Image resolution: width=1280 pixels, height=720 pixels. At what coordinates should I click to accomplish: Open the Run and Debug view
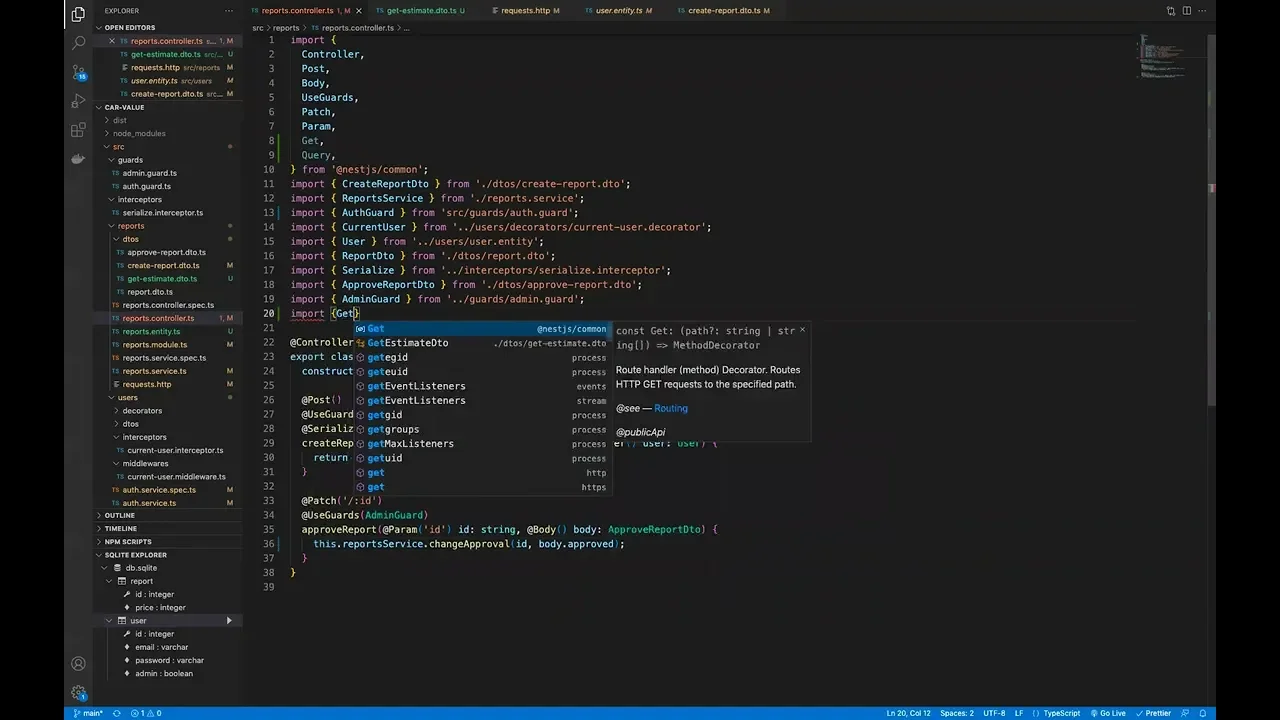click(x=78, y=101)
